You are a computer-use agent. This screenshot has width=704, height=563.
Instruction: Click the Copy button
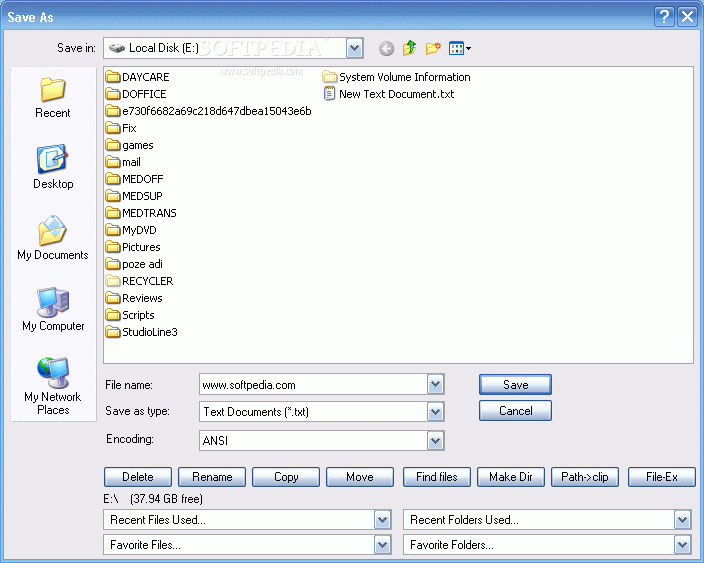pos(286,477)
